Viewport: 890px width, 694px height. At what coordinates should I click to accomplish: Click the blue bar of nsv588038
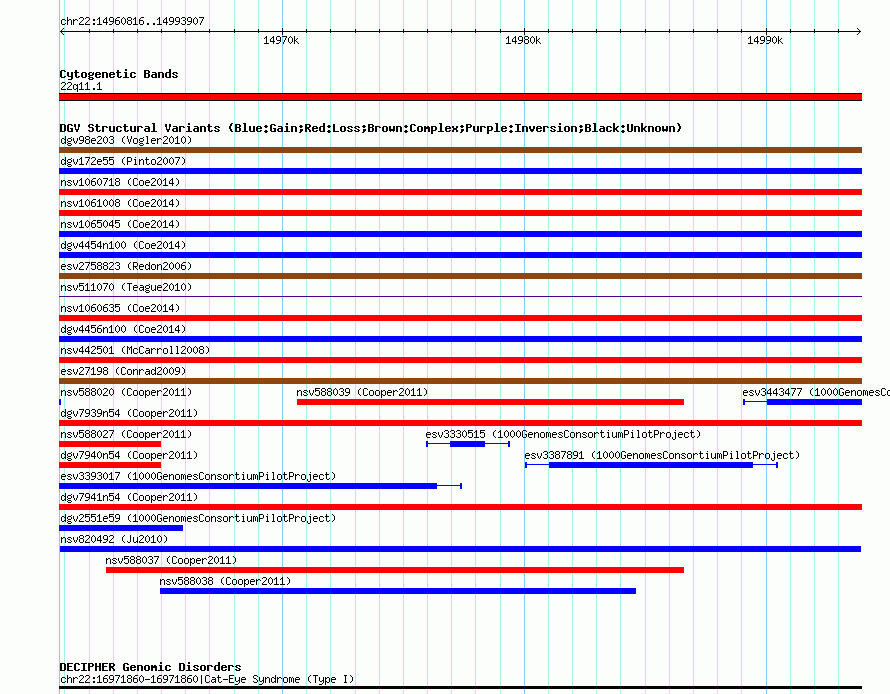pos(398,591)
